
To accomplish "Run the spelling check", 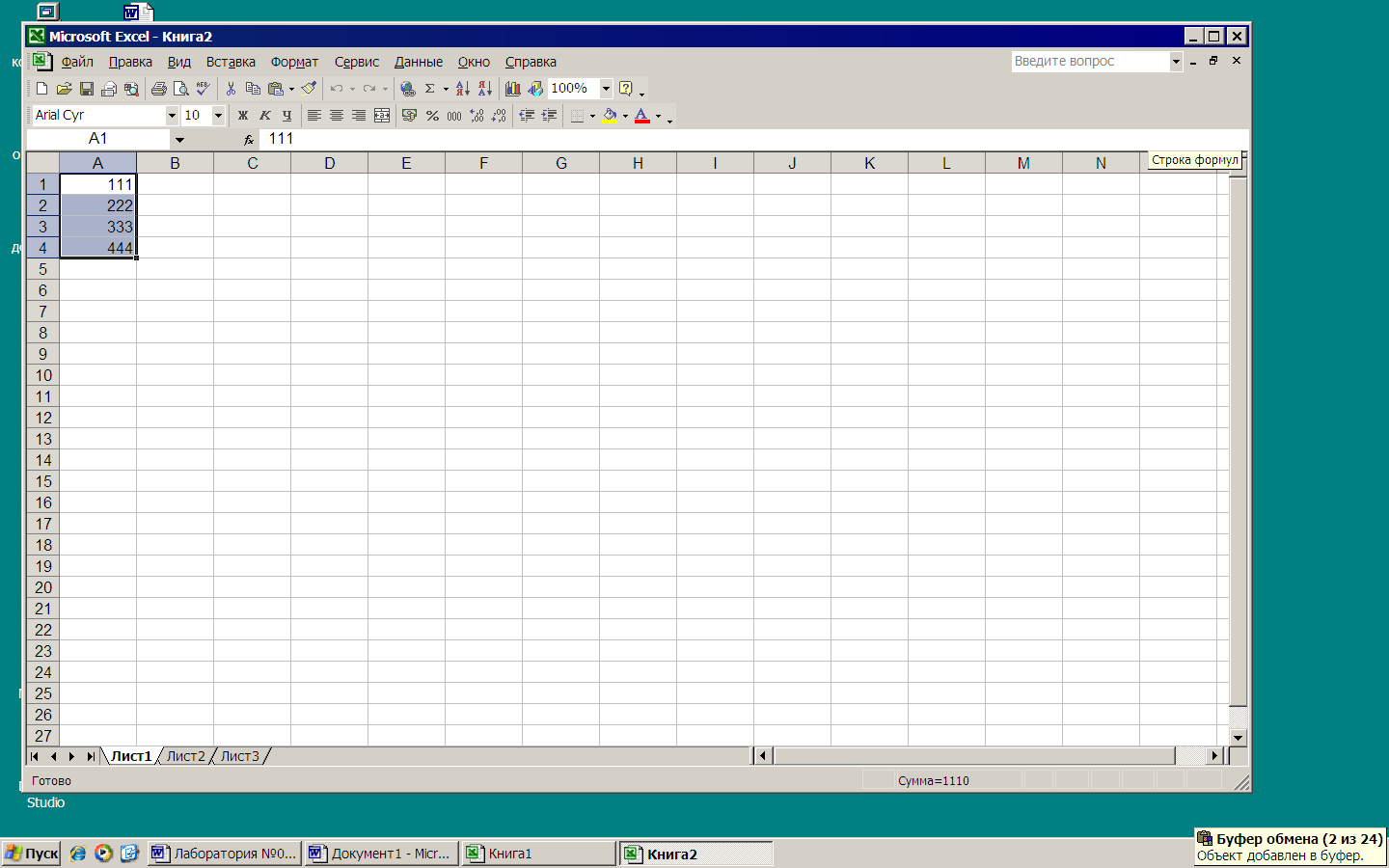I will (203, 89).
